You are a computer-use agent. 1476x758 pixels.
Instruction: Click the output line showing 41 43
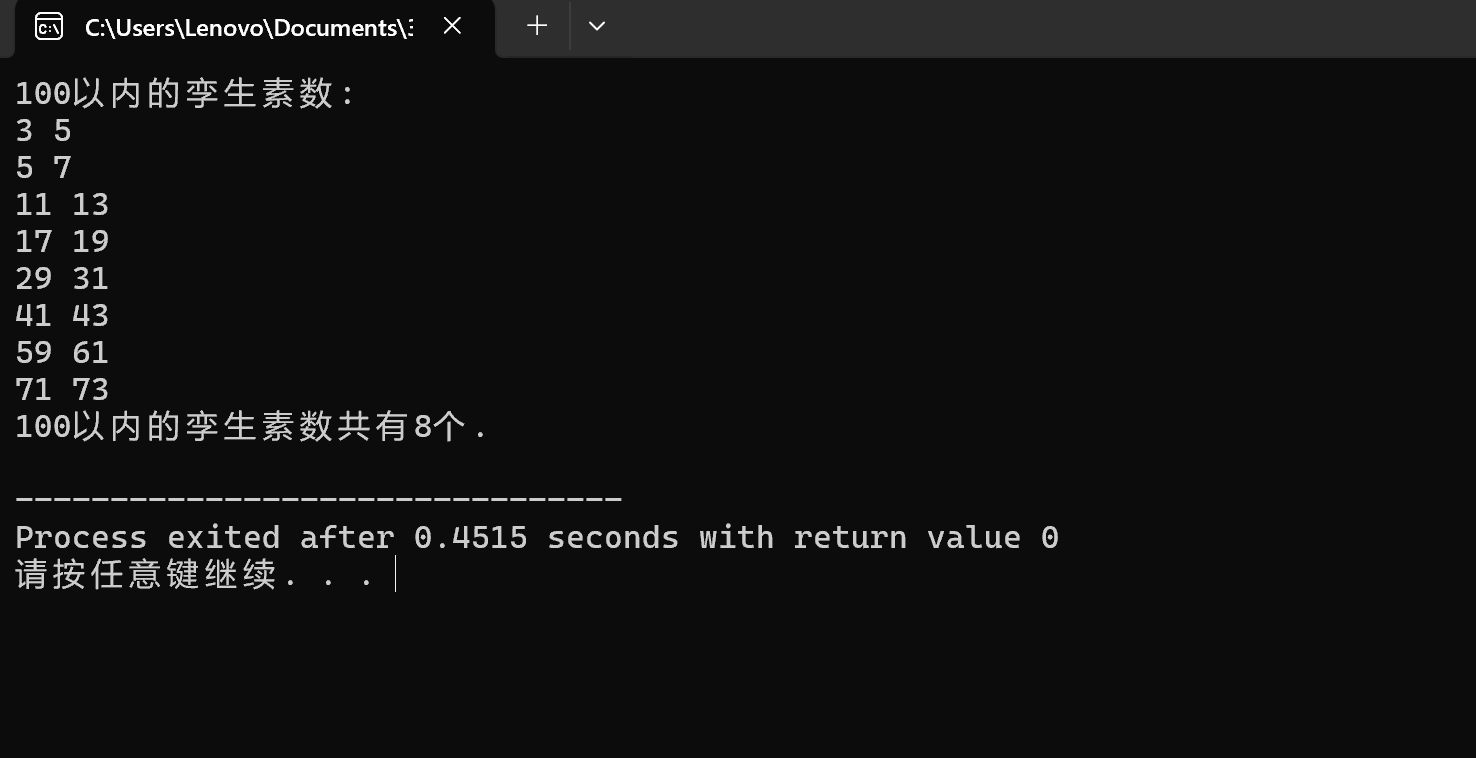click(x=62, y=316)
